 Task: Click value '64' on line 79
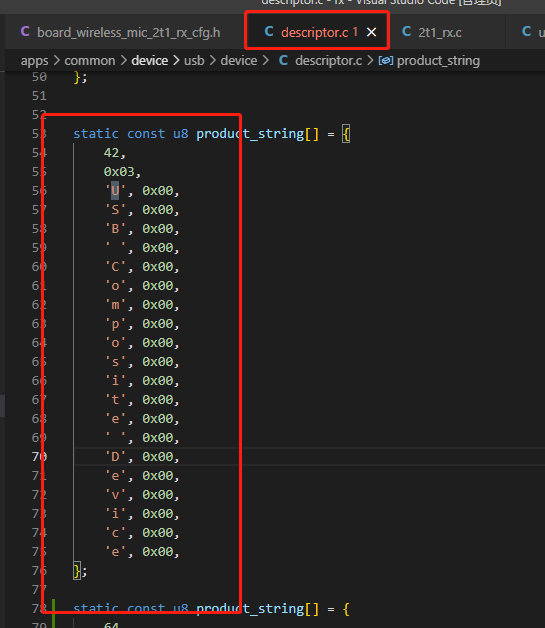coord(111,625)
